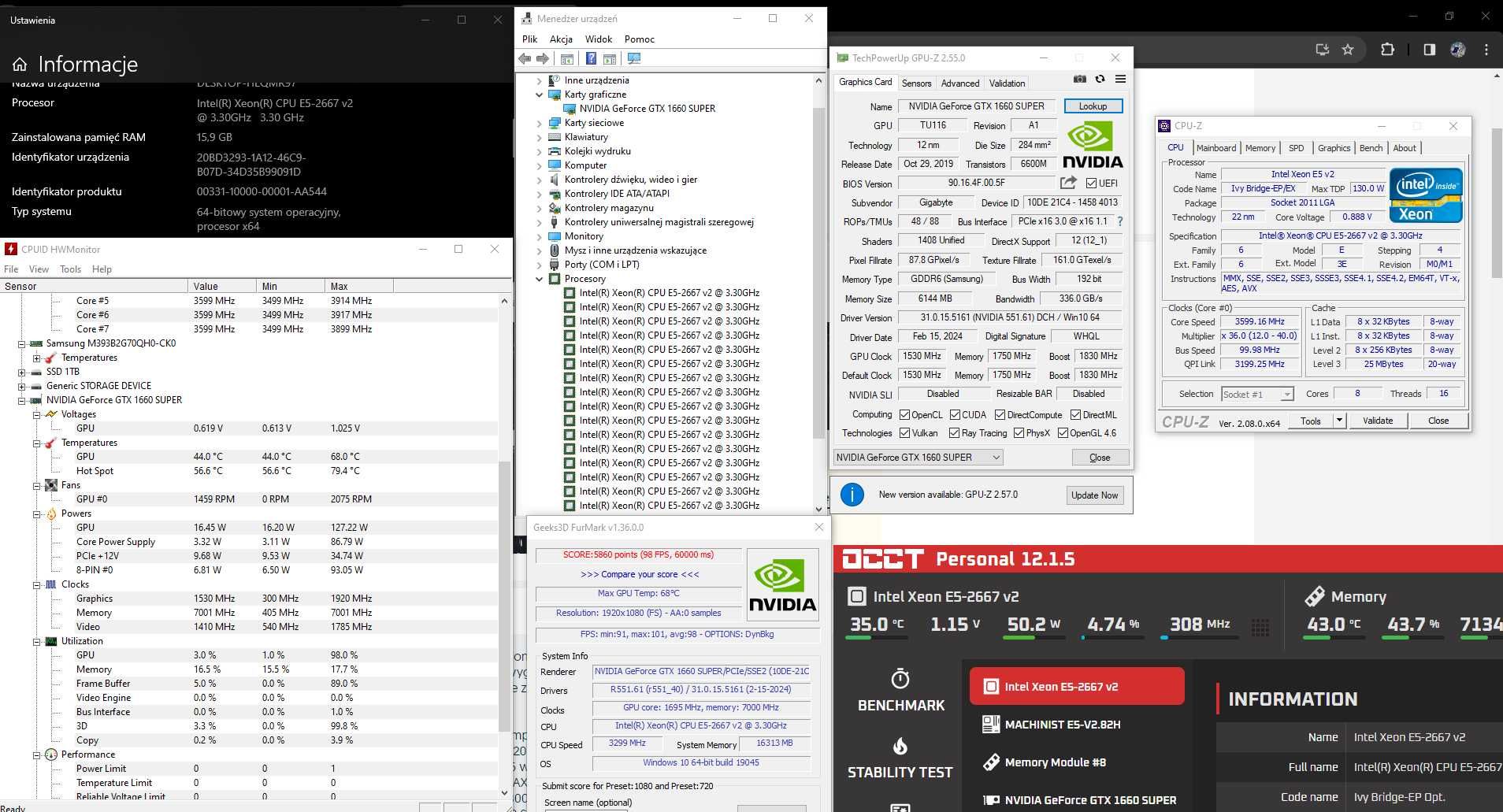This screenshot has height=812, width=1503.
Task: Open the browser side panel icon
Action: click(1430, 50)
